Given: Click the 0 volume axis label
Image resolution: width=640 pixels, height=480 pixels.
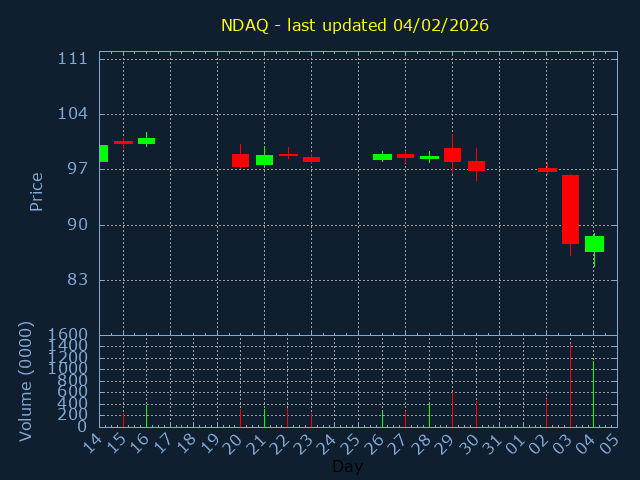Looking at the screenshot, I should point(82,427).
